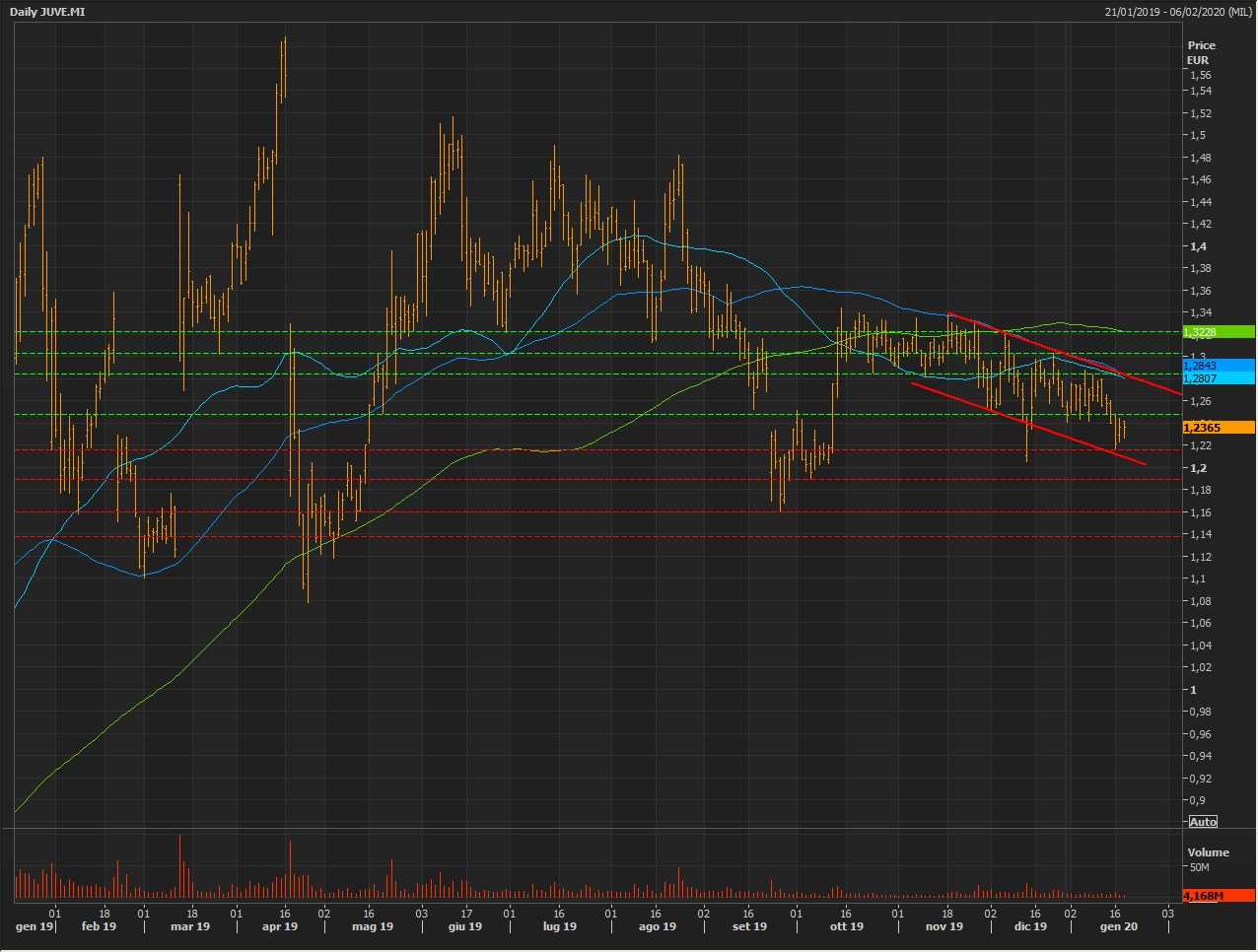
Task: Click the Daily JUVE.MI chart title
Action: [46, 12]
